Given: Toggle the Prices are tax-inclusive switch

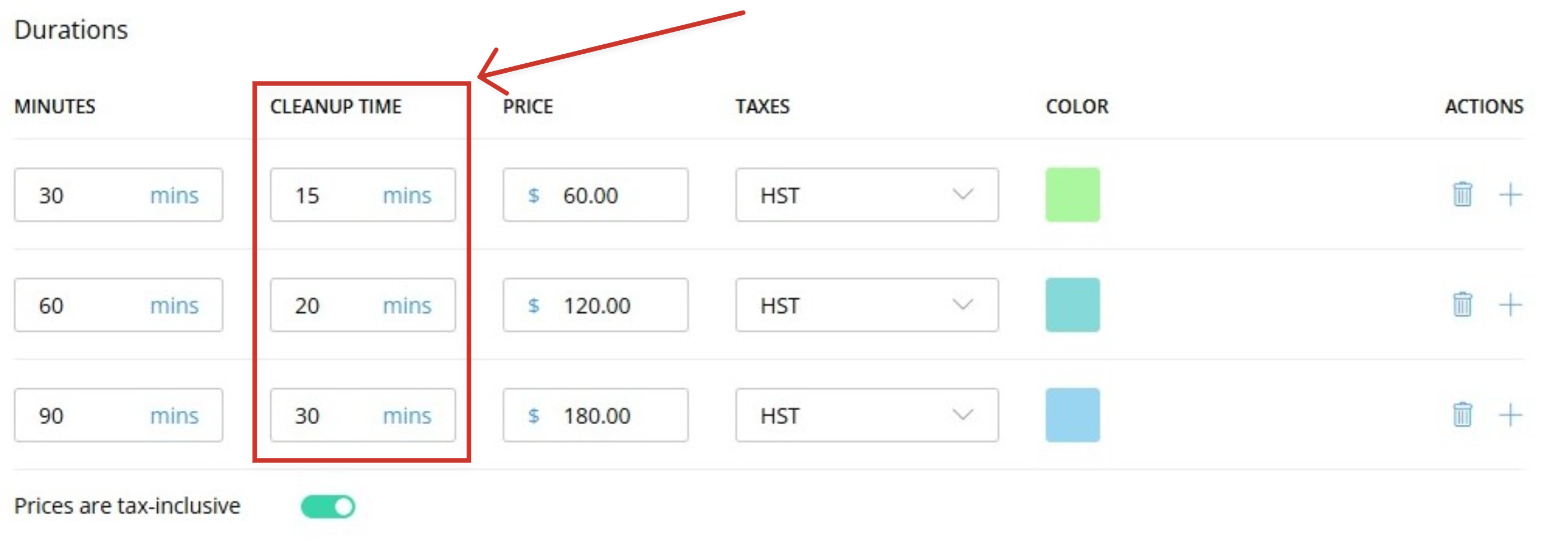Looking at the screenshot, I should (x=328, y=506).
